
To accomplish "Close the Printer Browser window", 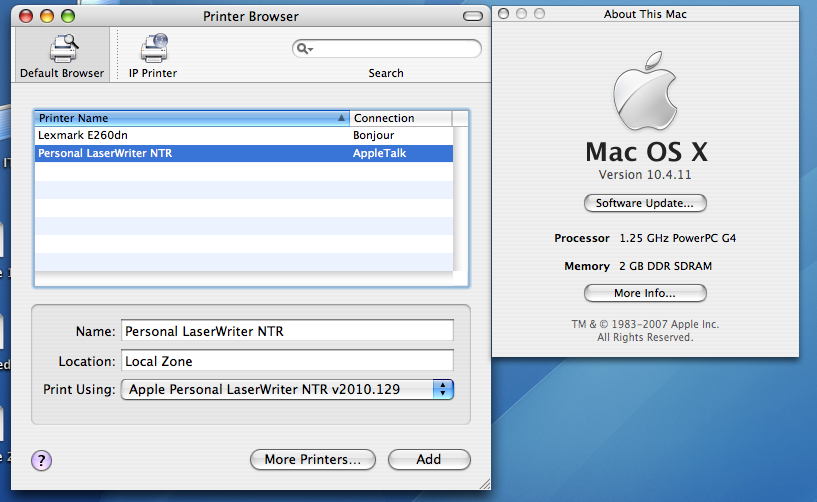I will pyautogui.click(x=26, y=16).
